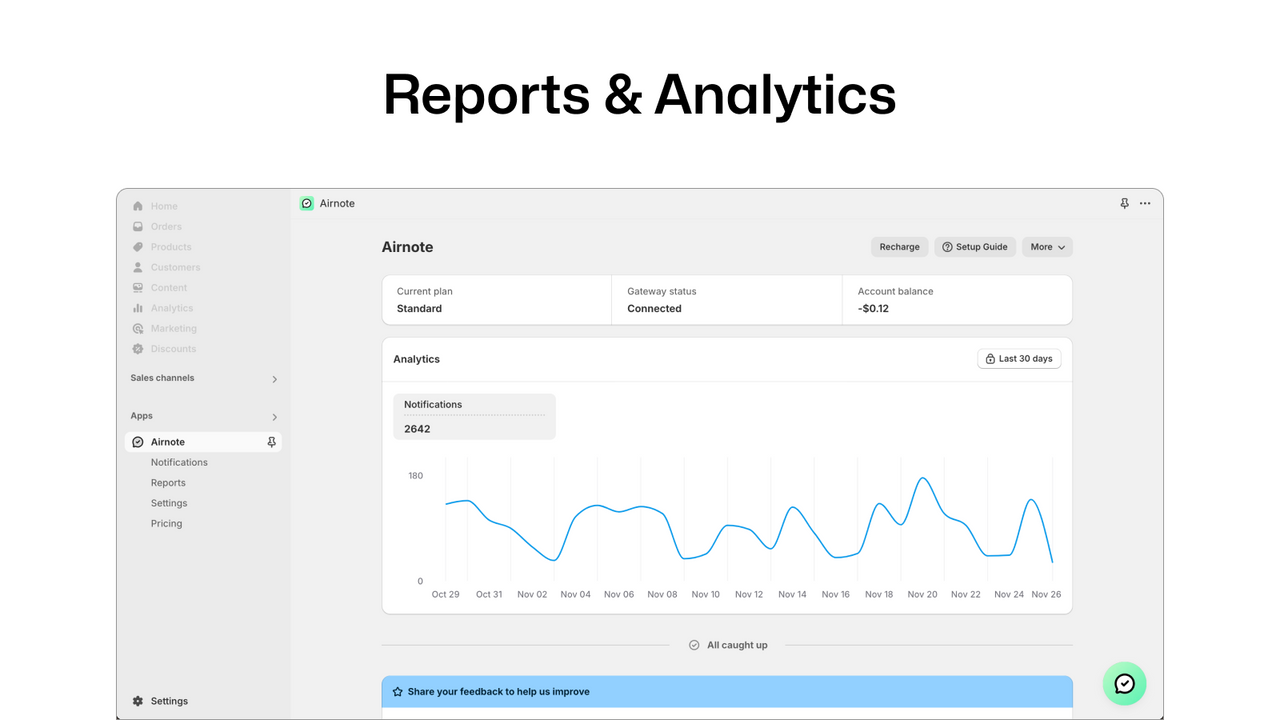Click the share your feedback banner
This screenshot has width=1280, height=720.
(727, 691)
